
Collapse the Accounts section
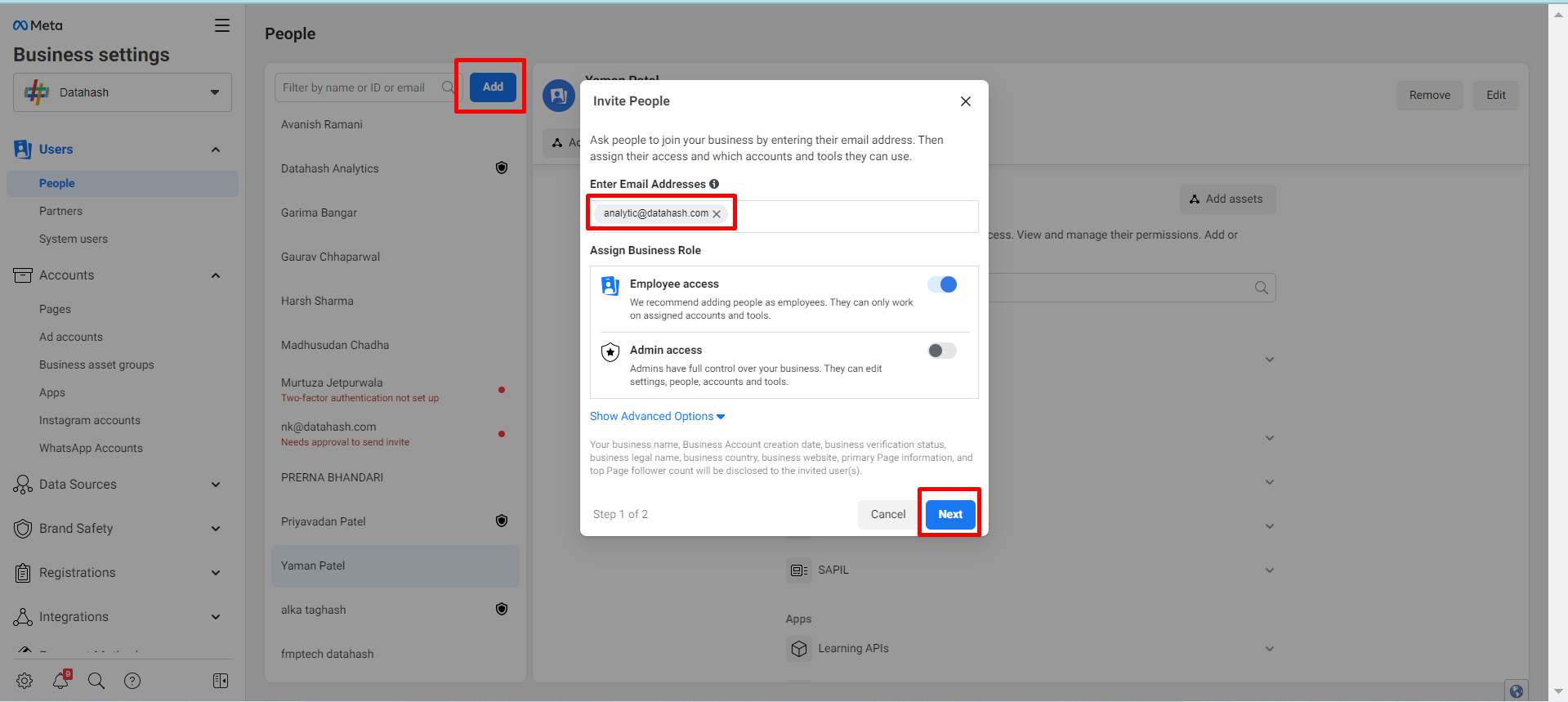216,275
